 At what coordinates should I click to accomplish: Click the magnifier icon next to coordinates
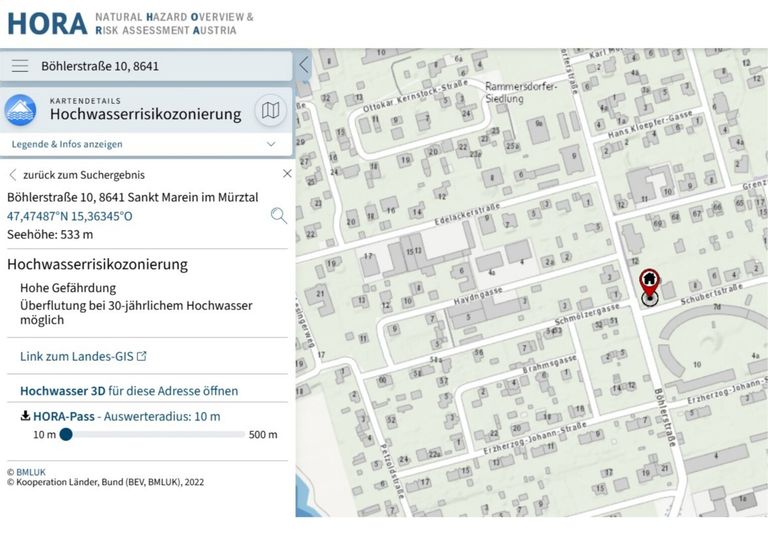pyautogui.click(x=278, y=215)
